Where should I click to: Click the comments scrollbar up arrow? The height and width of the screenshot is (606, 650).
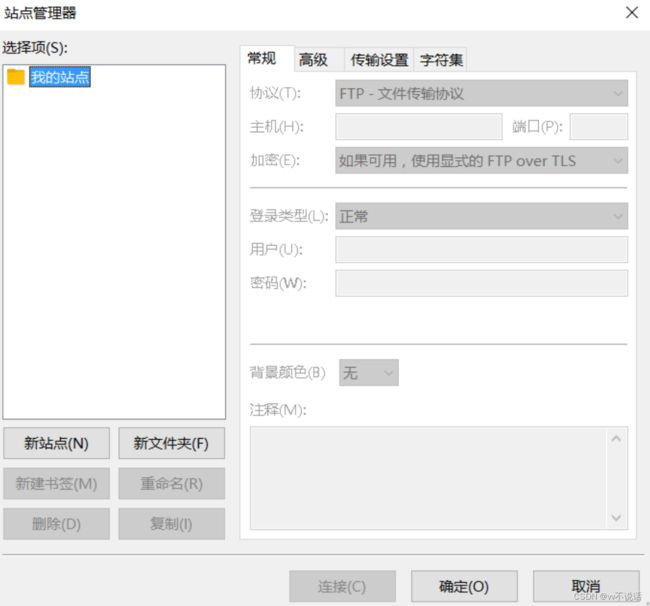[616, 439]
